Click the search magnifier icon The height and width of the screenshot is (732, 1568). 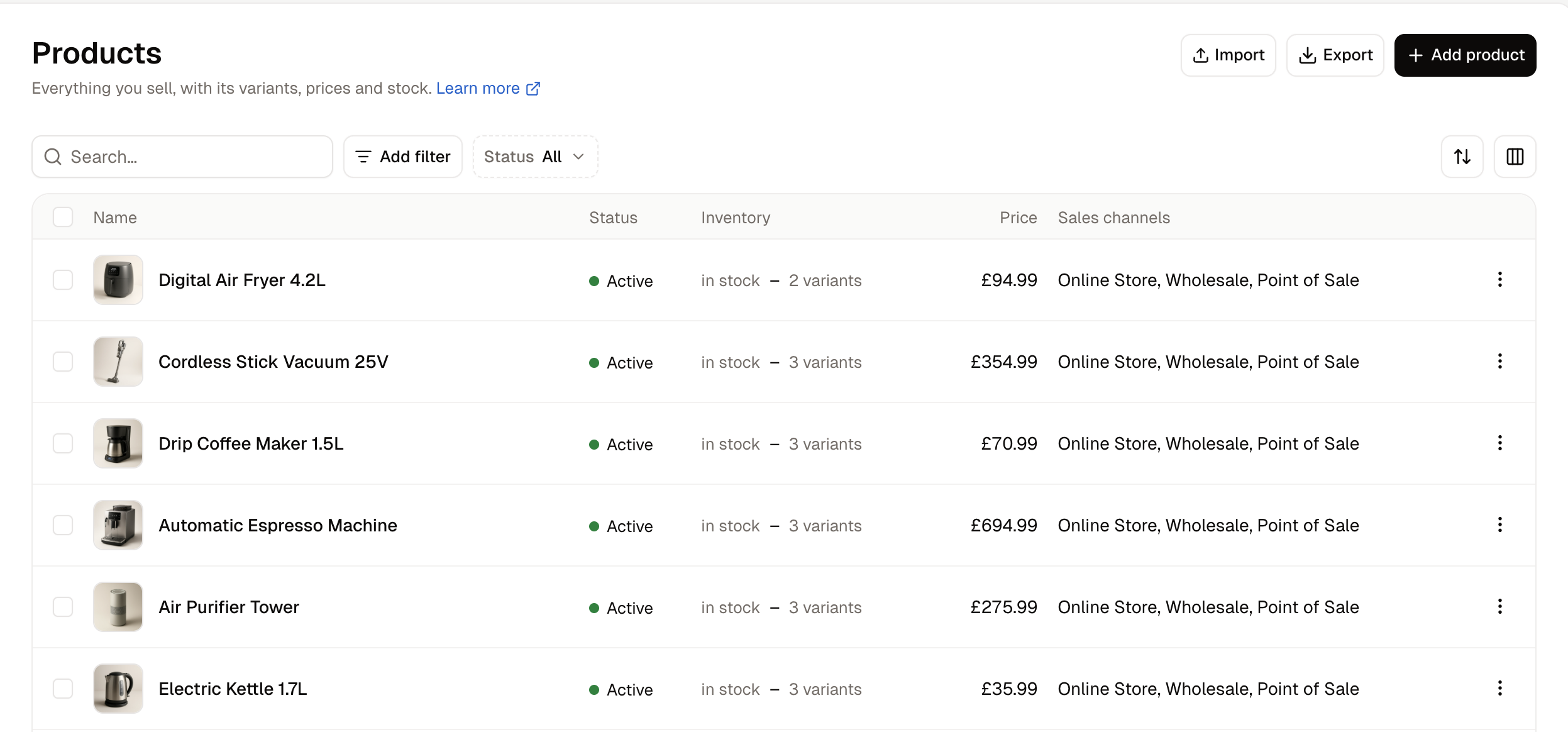click(x=53, y=157)
